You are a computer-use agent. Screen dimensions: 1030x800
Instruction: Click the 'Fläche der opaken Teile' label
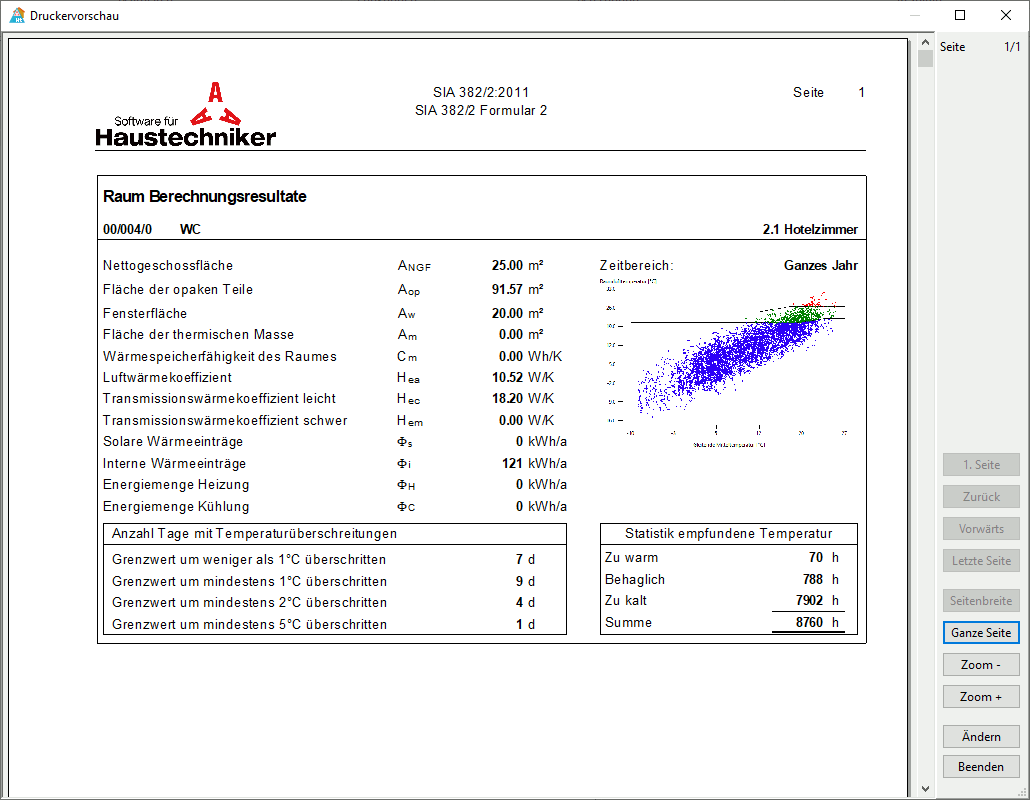coord(177,290)
